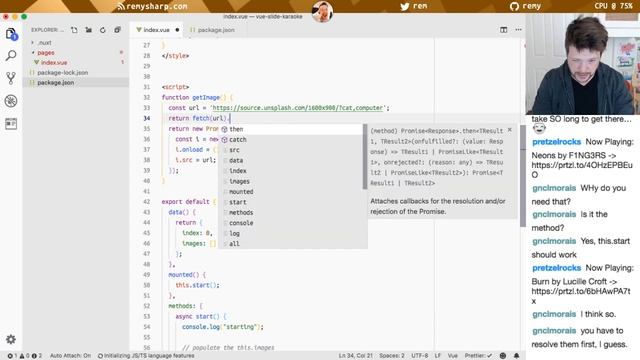
Task: Open the notifications bell in status bar
Action: click(516, 356)
